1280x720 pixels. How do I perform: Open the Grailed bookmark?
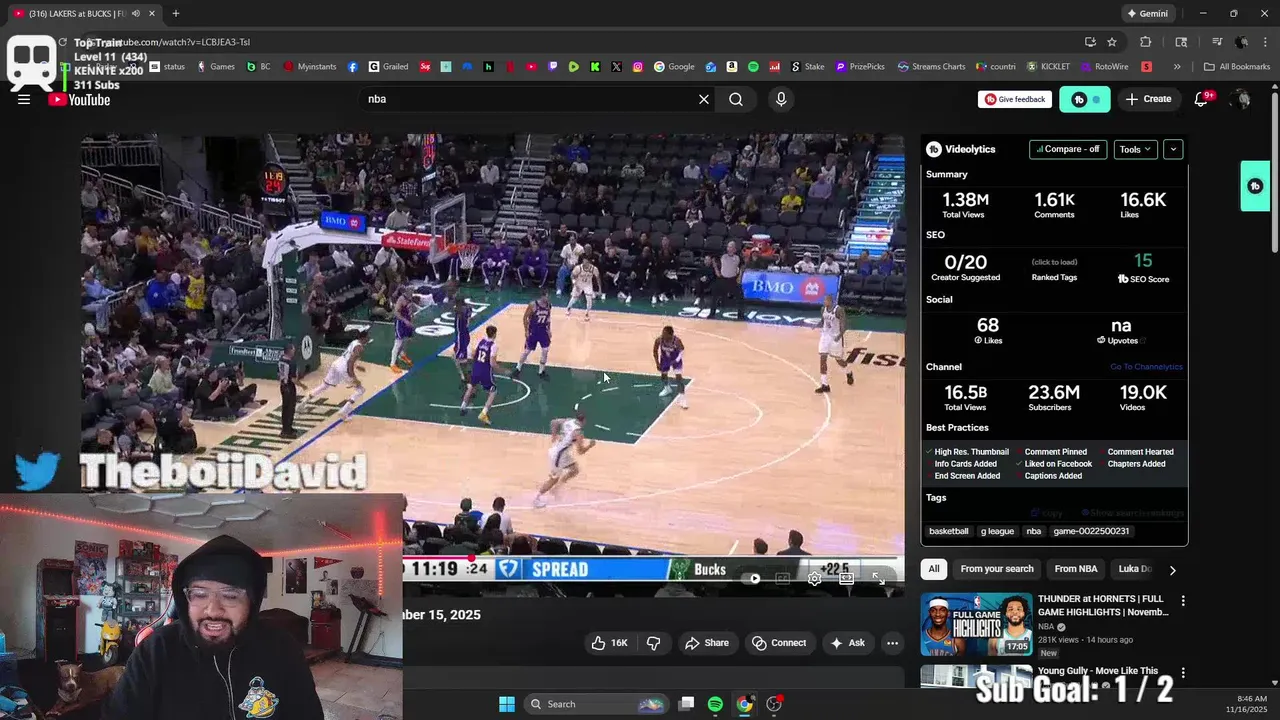pos(388,67)
